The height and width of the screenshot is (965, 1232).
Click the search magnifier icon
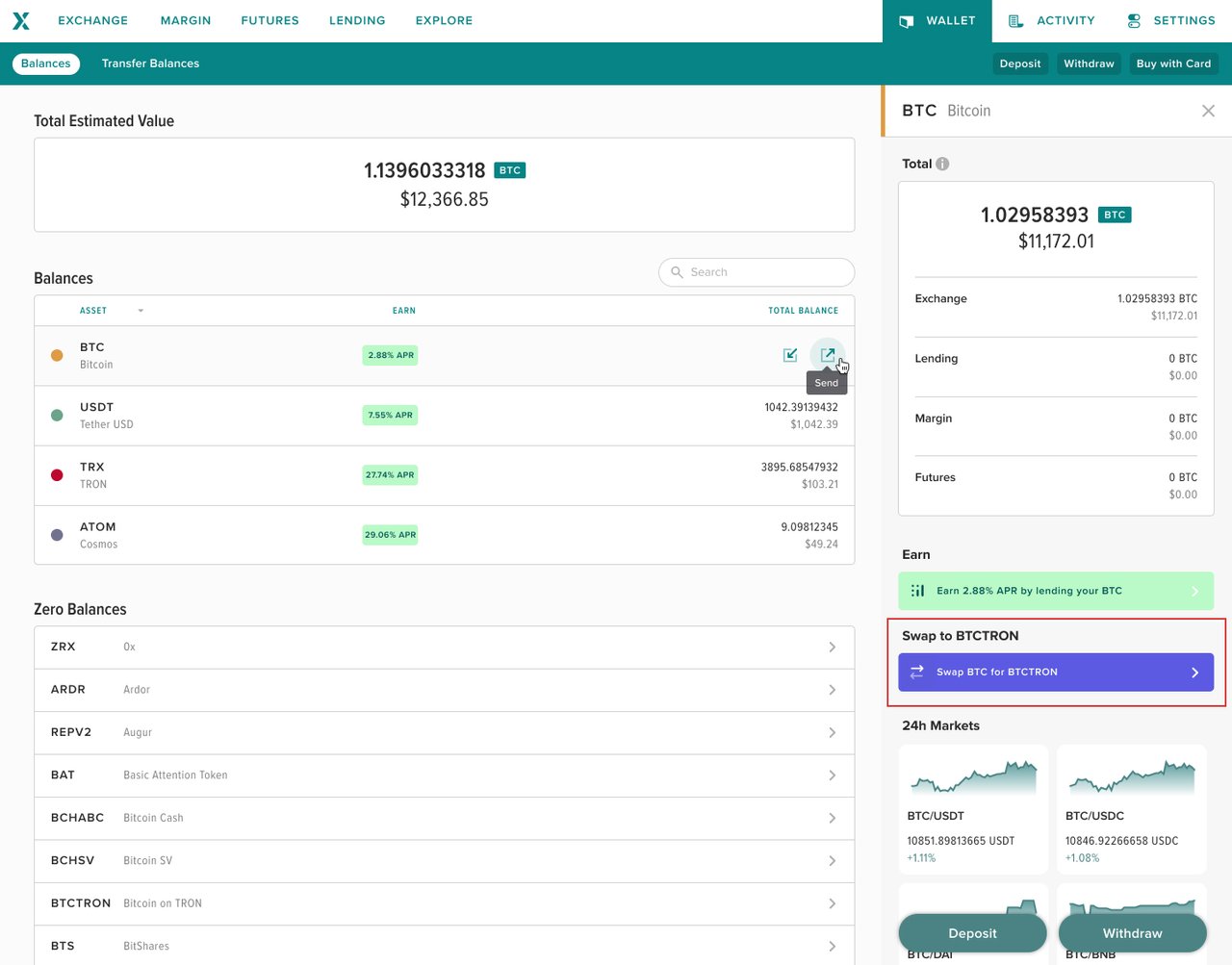677,272
